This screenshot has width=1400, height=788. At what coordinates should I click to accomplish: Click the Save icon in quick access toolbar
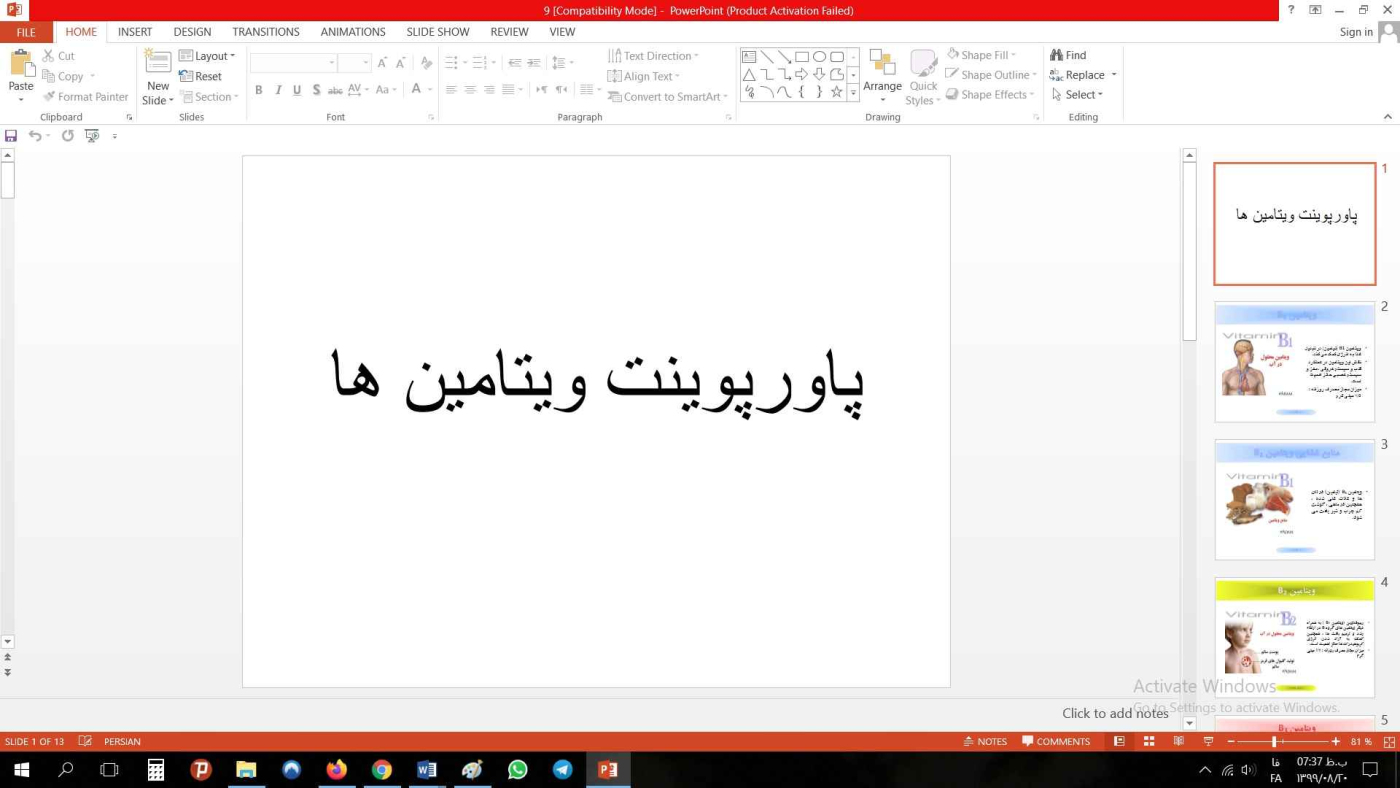point(11,136)
